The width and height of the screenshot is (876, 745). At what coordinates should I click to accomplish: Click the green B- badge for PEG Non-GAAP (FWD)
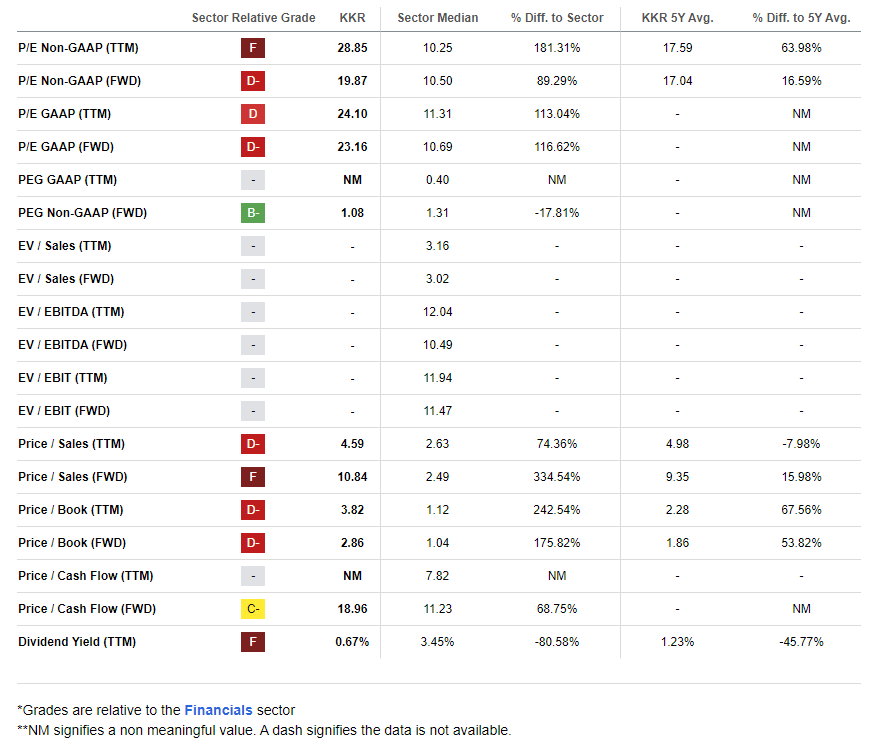tap(253, 213)
